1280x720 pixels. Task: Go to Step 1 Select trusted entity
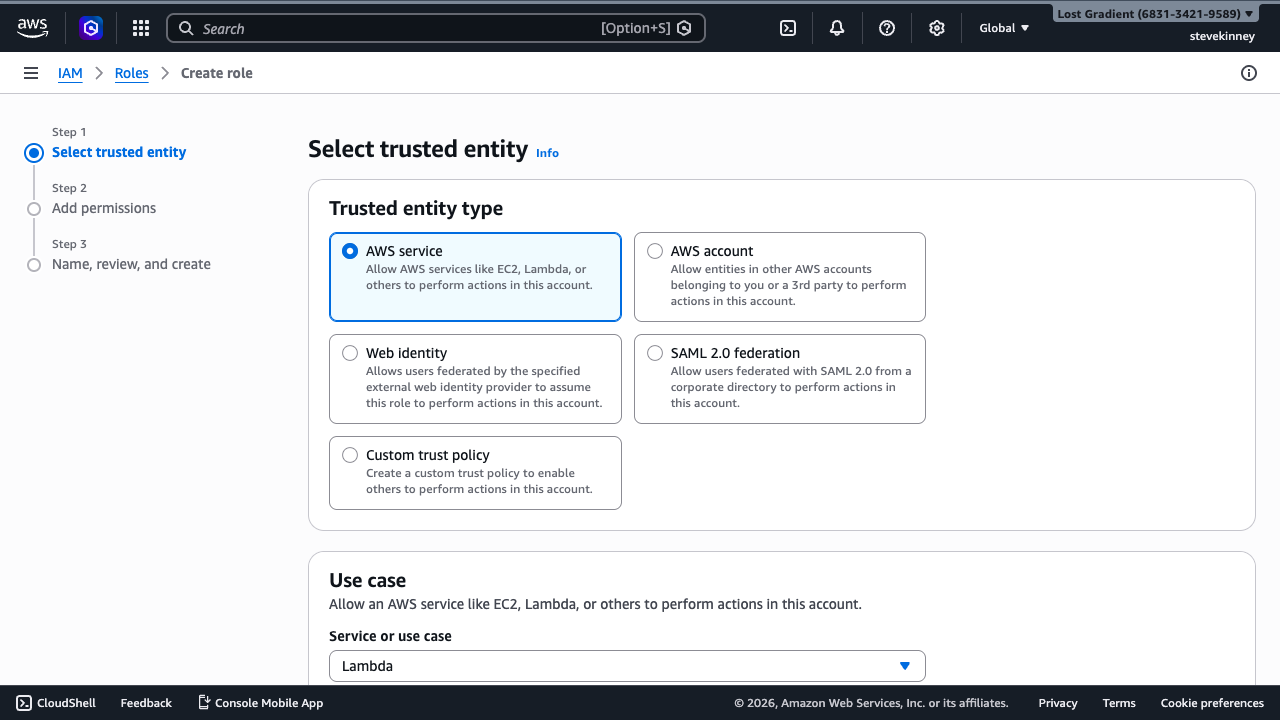pyautogui.click(x=119, y=152)
